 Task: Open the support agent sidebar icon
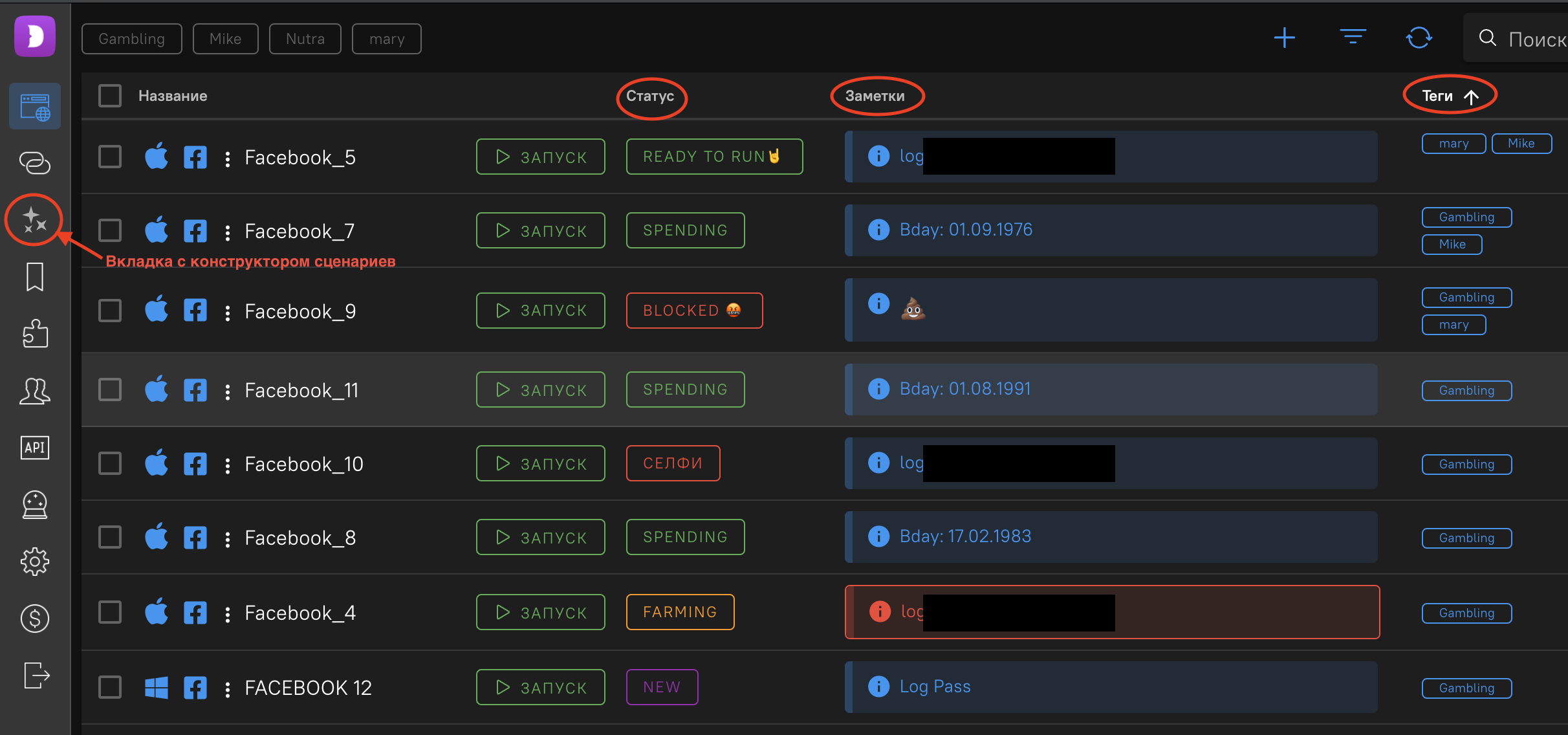click(35, 505)
